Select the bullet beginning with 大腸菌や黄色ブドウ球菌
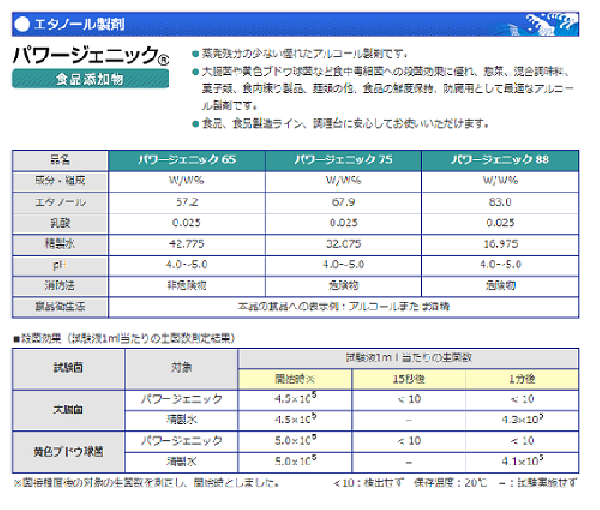 (387, 88)
